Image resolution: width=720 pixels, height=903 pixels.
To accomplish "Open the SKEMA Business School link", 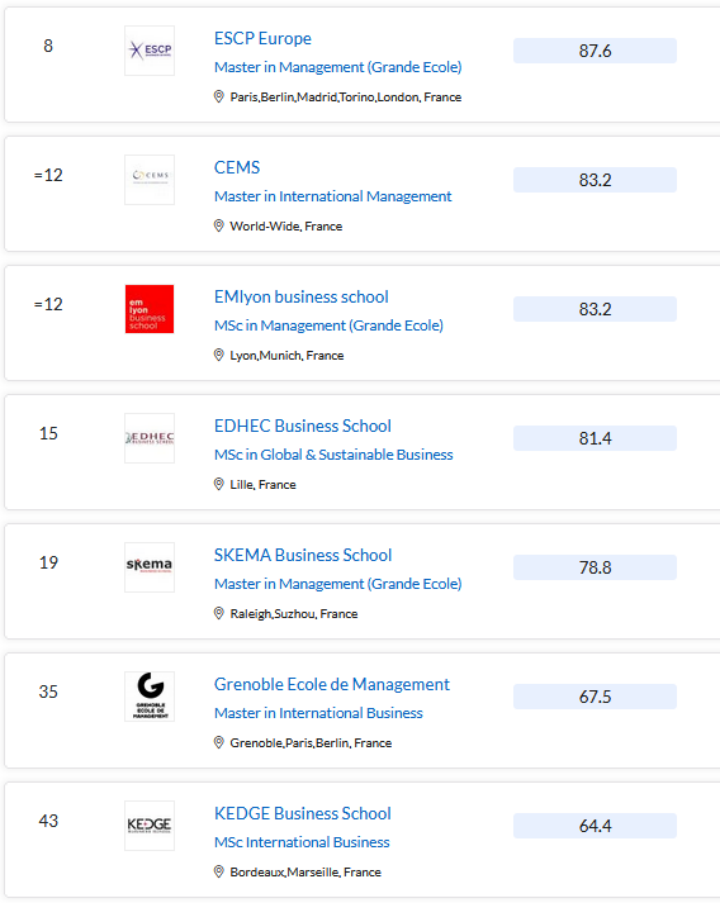I will [303, 555].
